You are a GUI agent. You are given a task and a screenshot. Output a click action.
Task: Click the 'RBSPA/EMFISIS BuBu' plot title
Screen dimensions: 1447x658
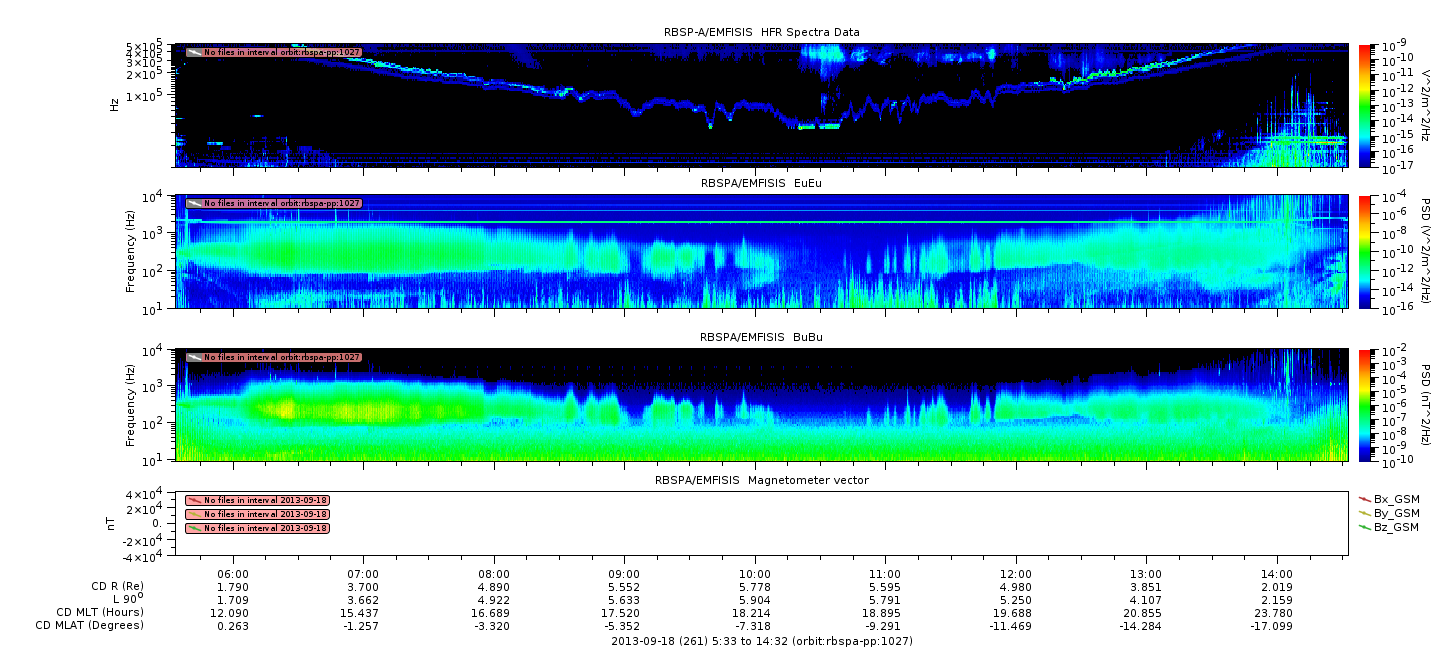point(761,337)
